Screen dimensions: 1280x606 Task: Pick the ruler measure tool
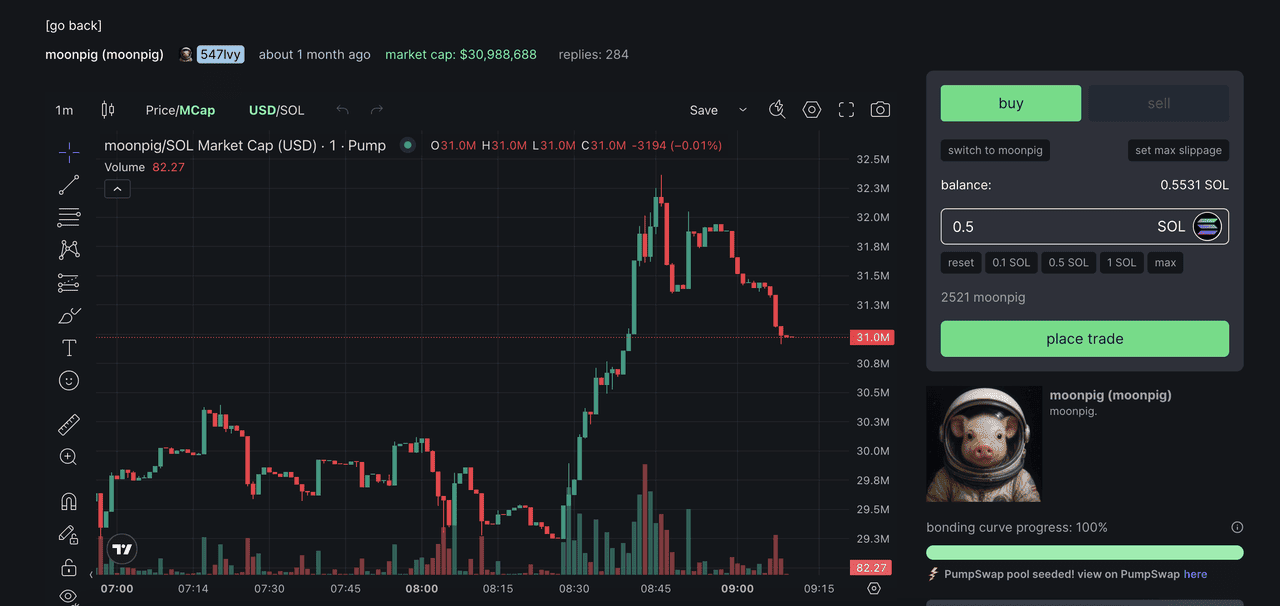pos(69,425)
